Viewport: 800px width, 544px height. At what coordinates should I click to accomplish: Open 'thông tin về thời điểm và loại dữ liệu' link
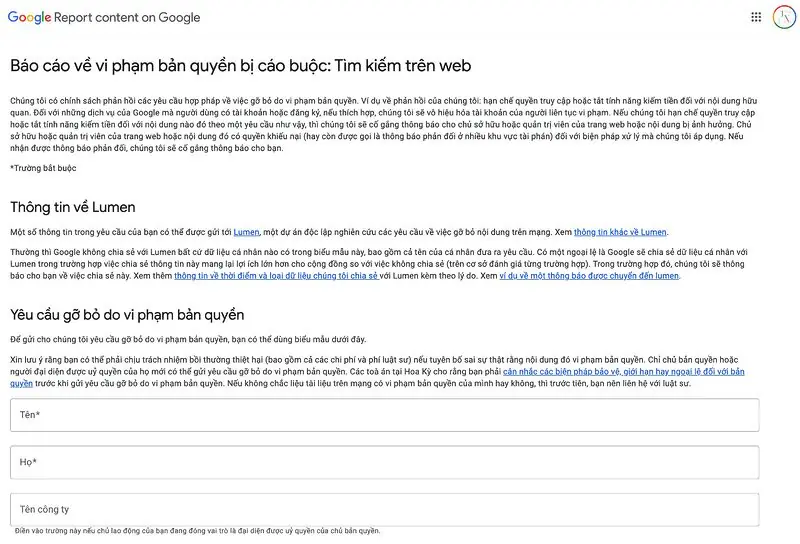click(x=276, y=276)
